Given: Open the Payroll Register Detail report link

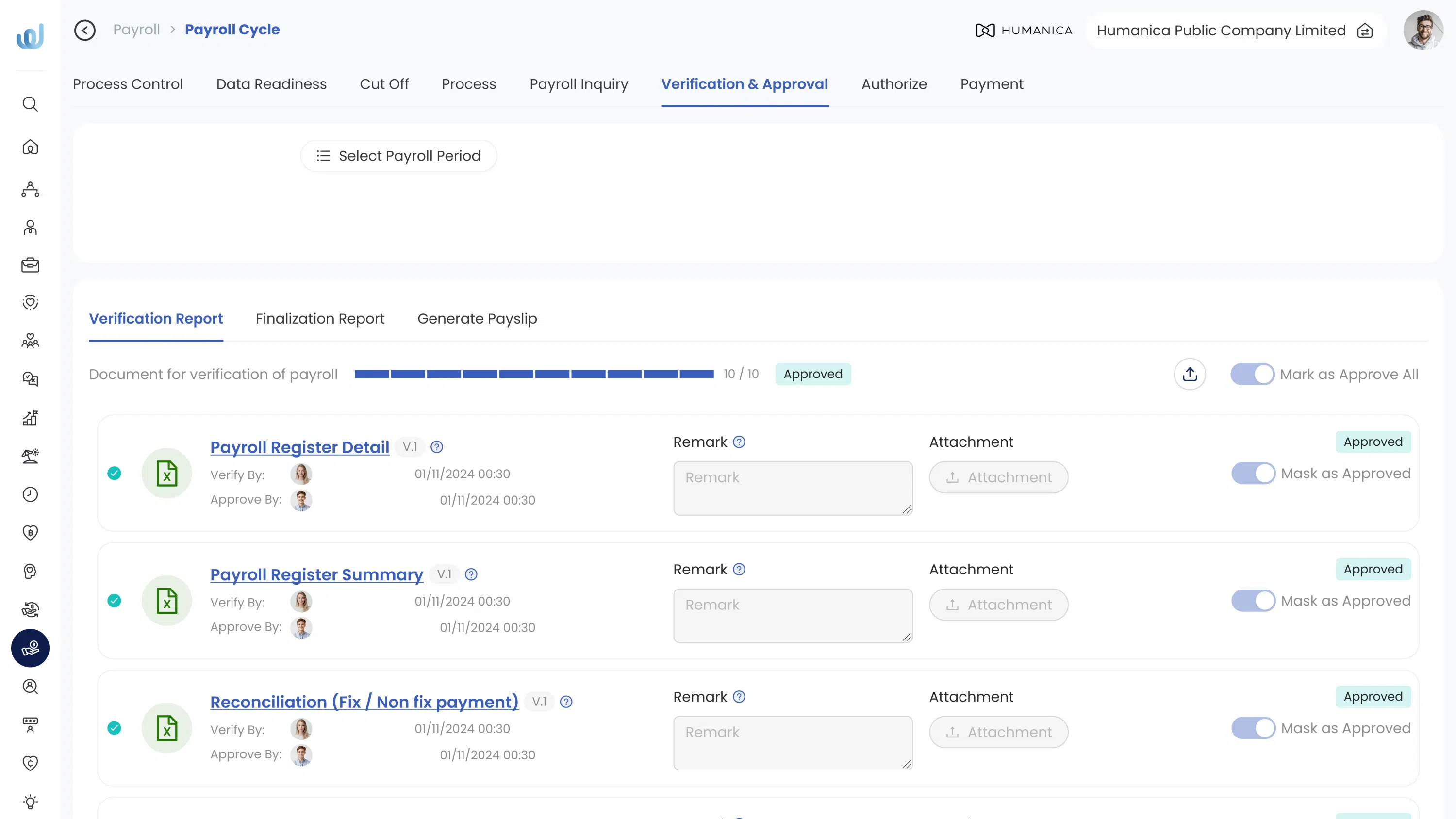Looking at the screenshot, I should [299, 446].
